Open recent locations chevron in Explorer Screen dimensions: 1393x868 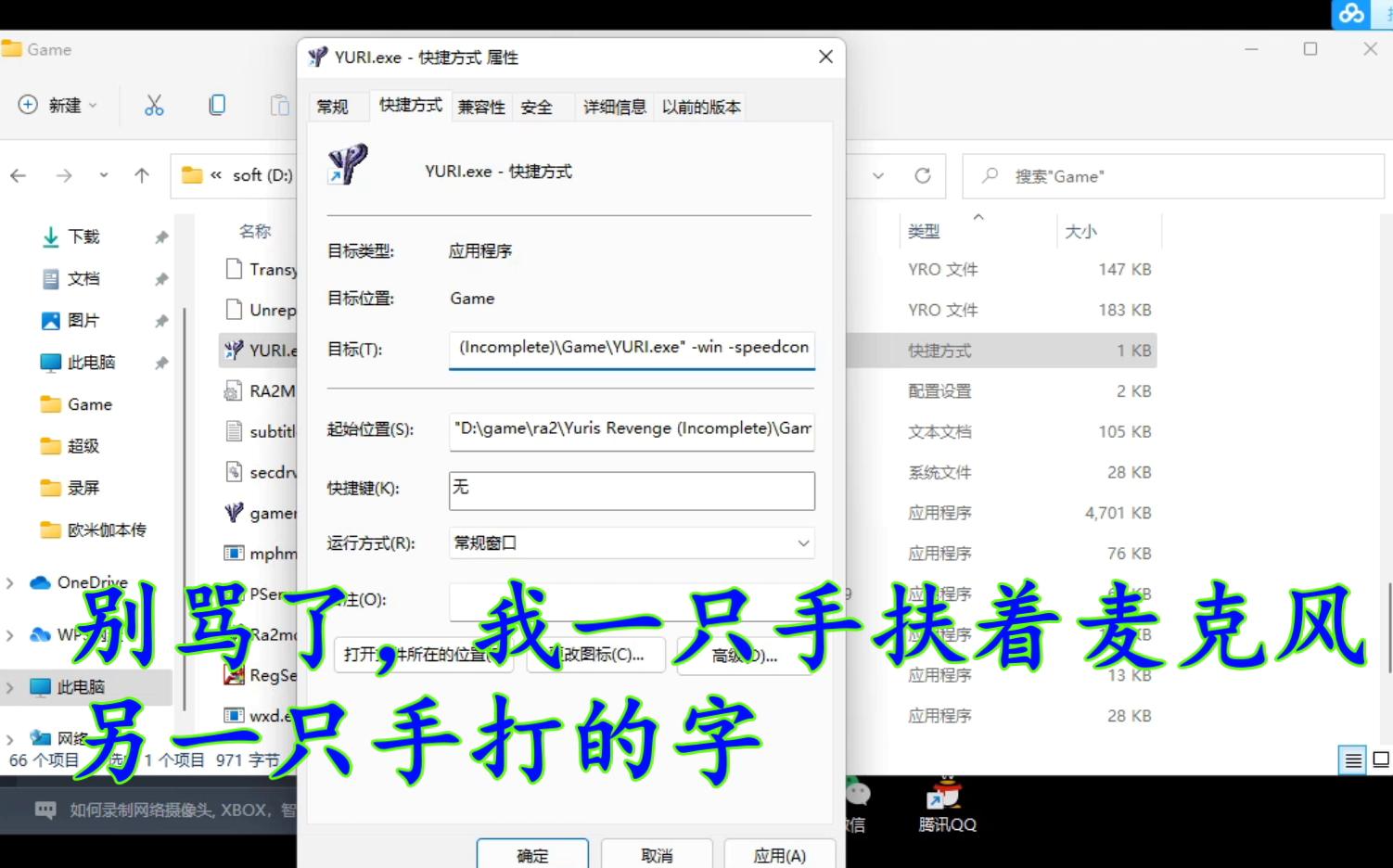(x=104, y=175)
